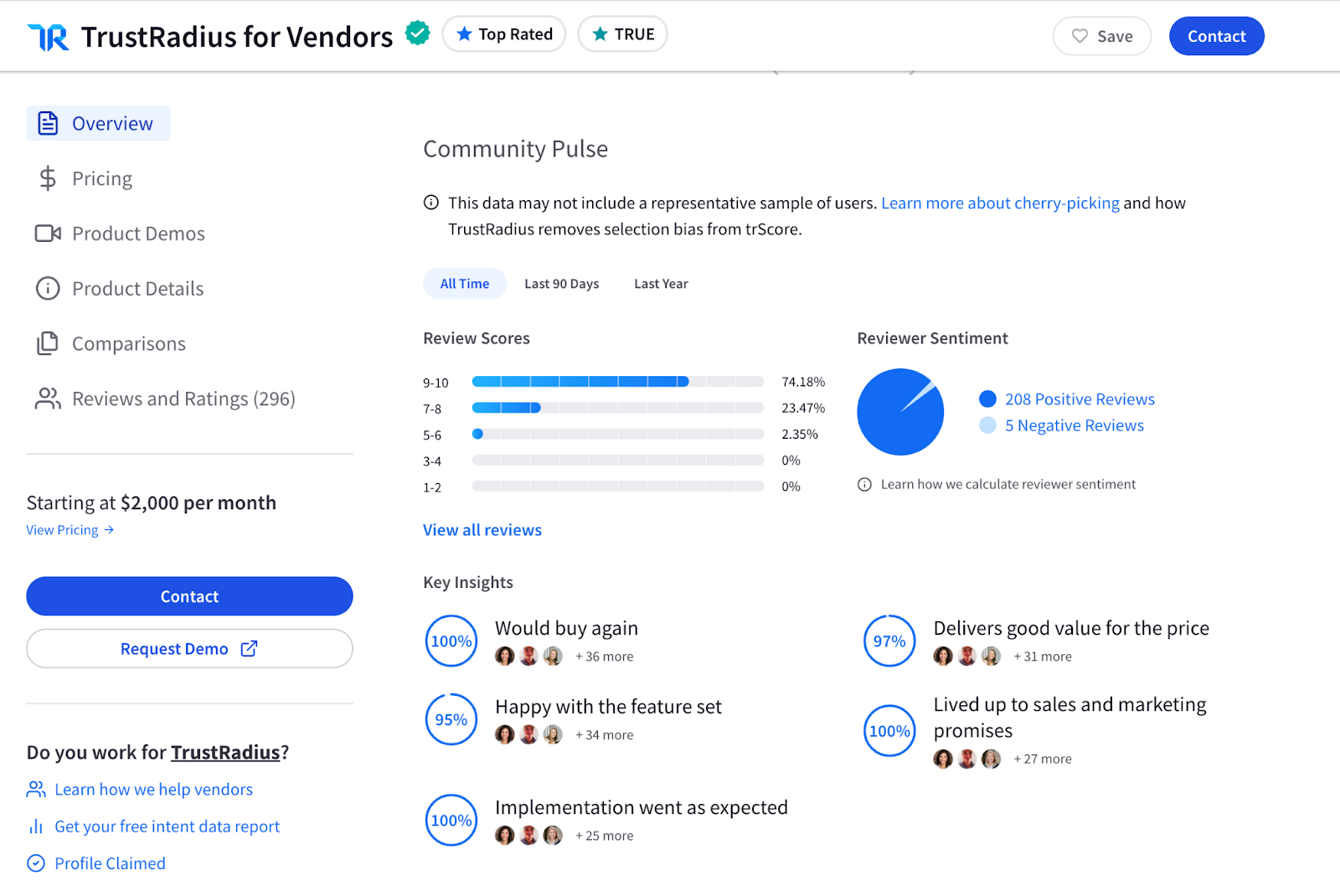This screenshot has height=896, width=1340.
Task: Click the Save button
Action: tap(1102, 36)
